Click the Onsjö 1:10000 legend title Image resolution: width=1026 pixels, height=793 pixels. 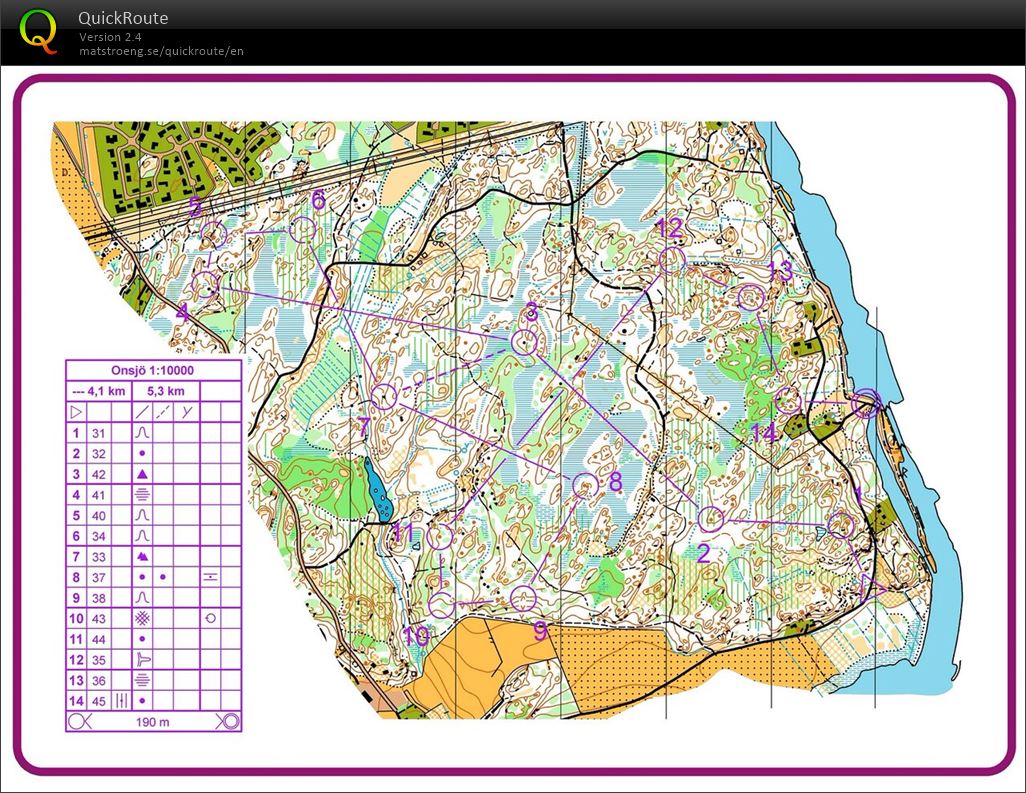tap(154, 370)
